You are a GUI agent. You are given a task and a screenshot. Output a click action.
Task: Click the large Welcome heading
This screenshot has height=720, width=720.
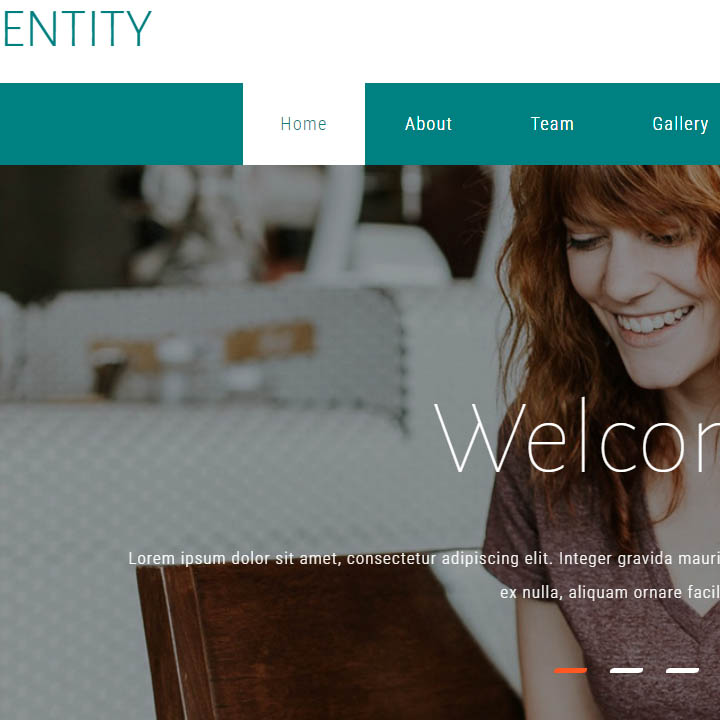[x=577, y=436]
